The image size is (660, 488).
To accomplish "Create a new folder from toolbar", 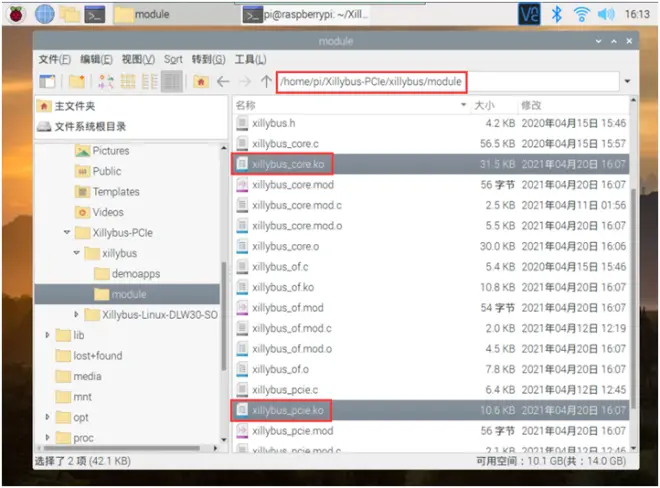I will pyautogui.click(x=77, y=81).
